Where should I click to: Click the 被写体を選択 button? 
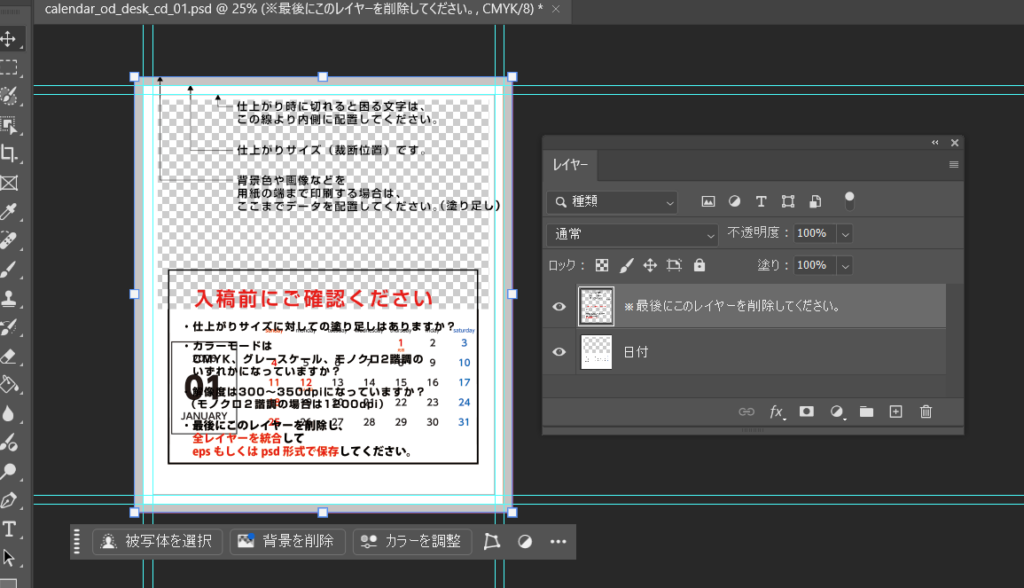(156, 542)
